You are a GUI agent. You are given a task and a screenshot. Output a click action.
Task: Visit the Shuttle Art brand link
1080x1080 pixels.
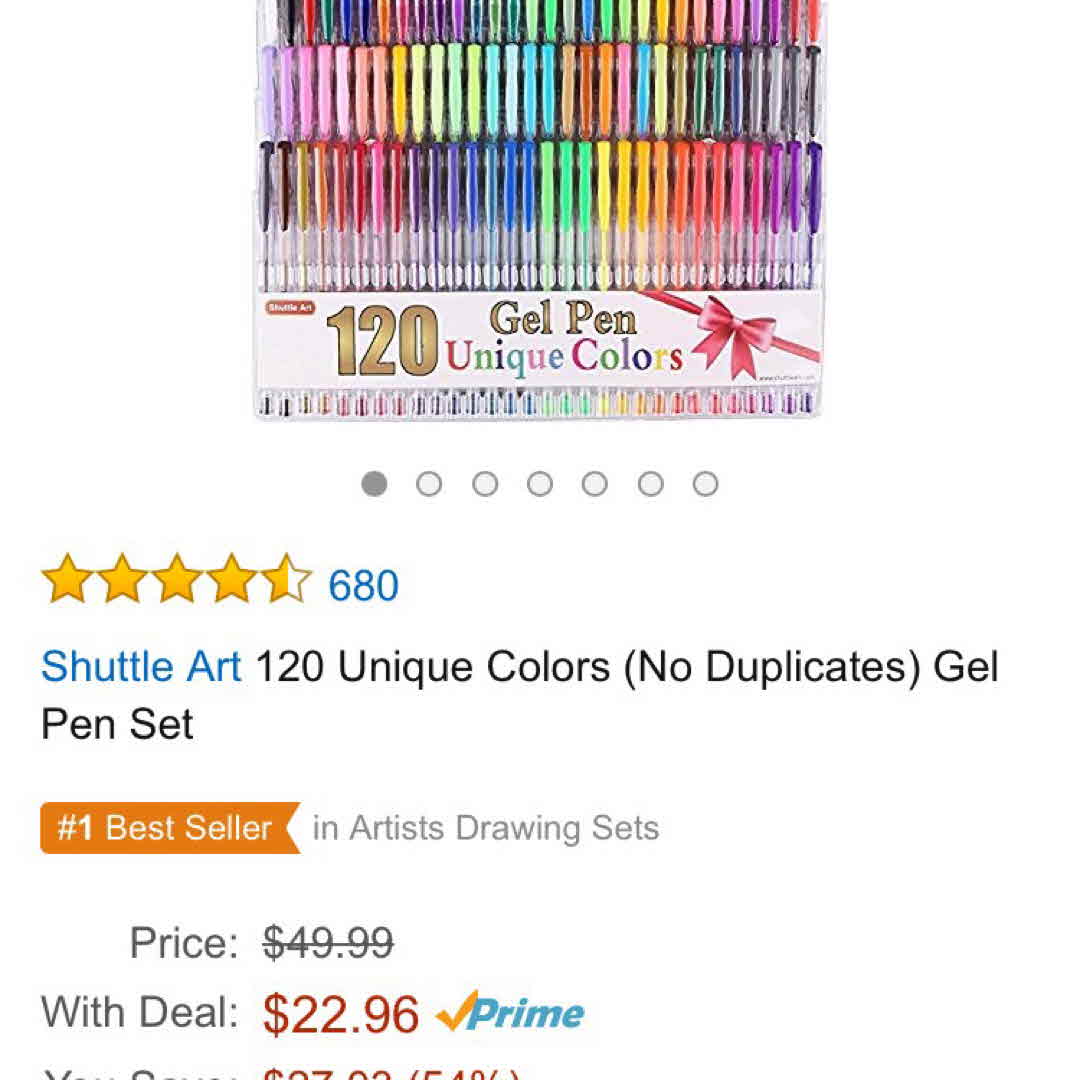click(141, 666)
